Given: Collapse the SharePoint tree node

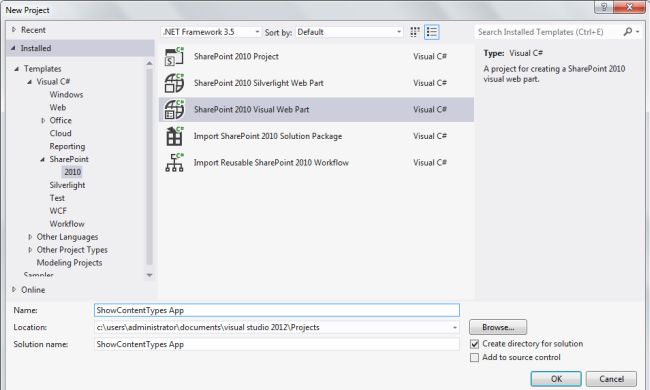Looking at the screenshot, I should point(43,159).
